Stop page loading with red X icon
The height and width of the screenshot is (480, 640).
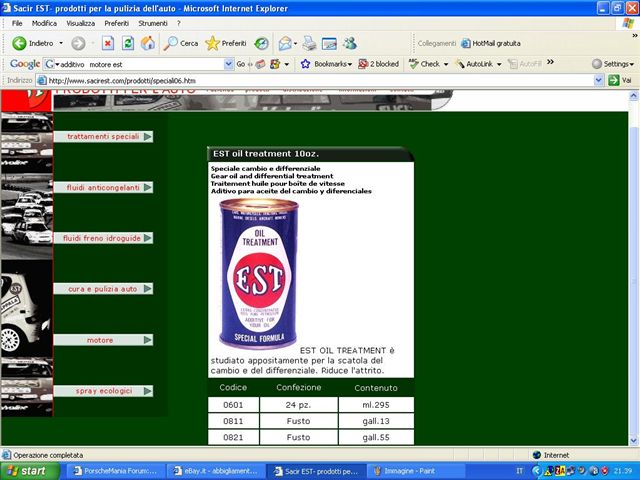[108, 43]
